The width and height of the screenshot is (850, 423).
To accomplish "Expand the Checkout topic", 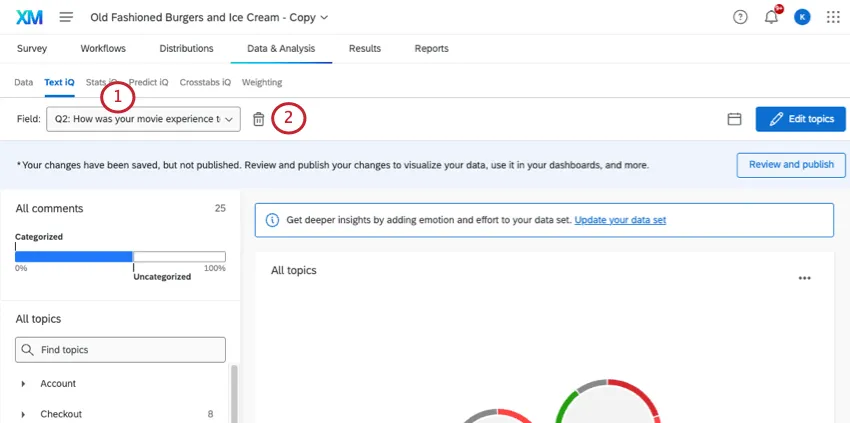I will point(23,414).
